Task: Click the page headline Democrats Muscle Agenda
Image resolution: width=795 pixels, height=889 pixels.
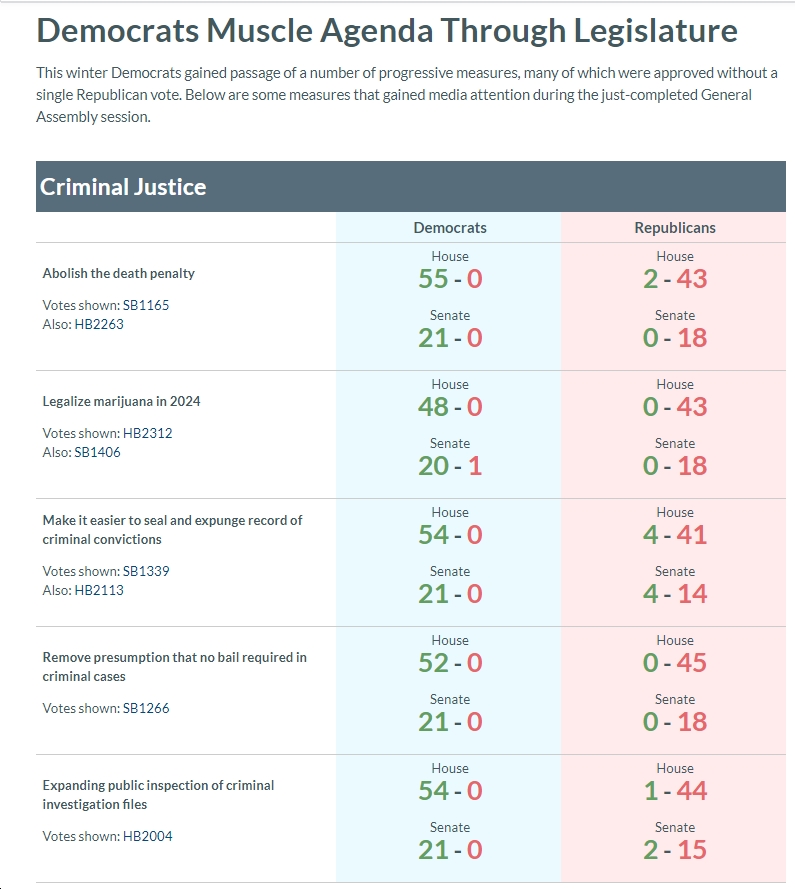Action: coord(387,31)
